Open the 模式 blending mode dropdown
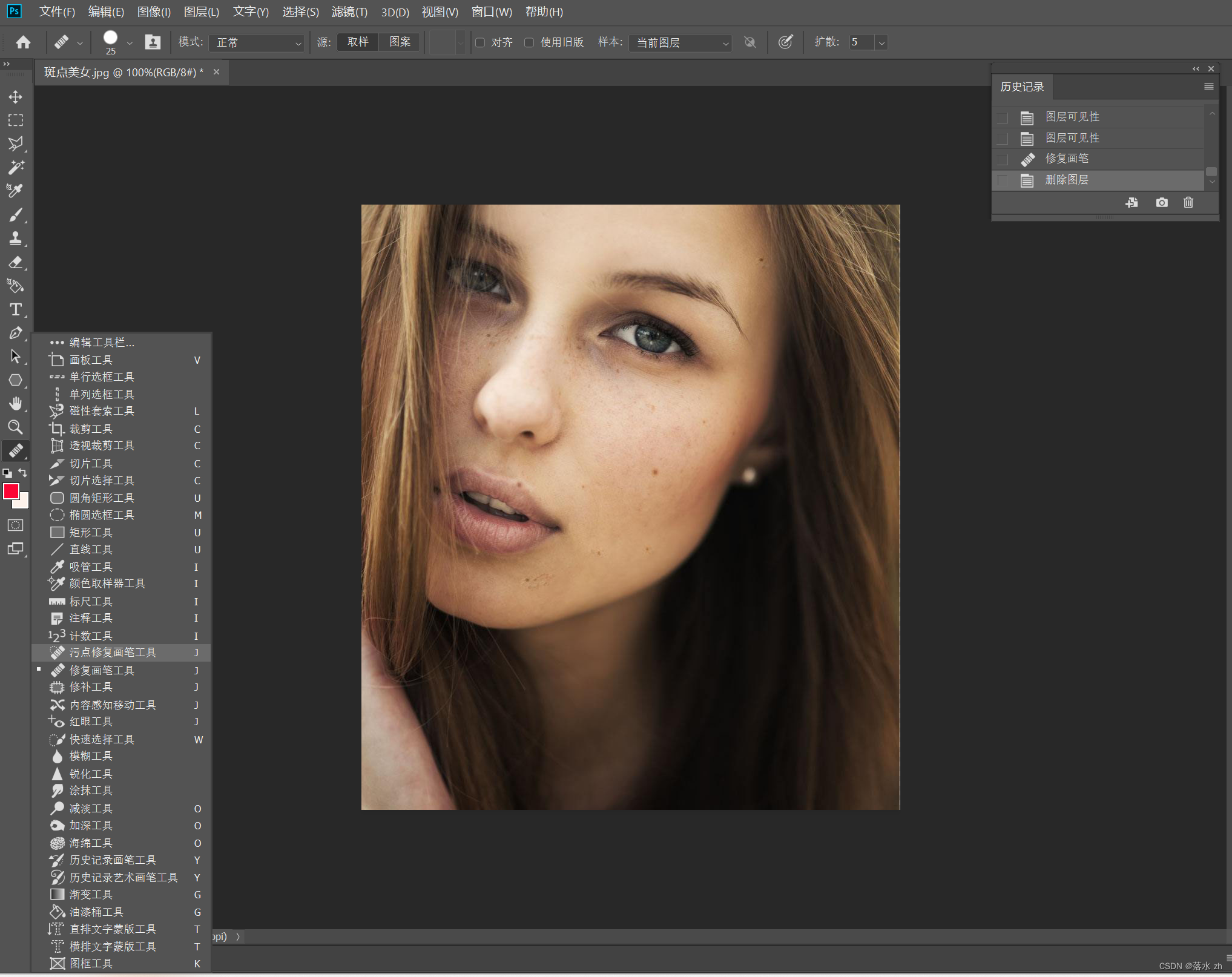The width and height of the screenshot is (1232, 977). pos(257,42)
